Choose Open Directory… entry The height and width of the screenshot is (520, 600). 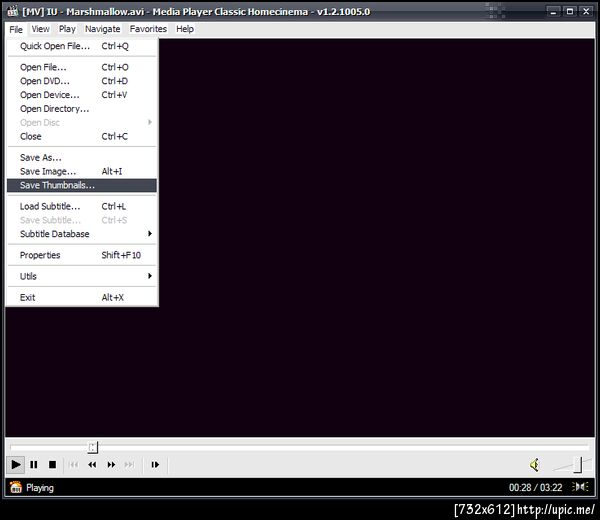pos(82,109)
